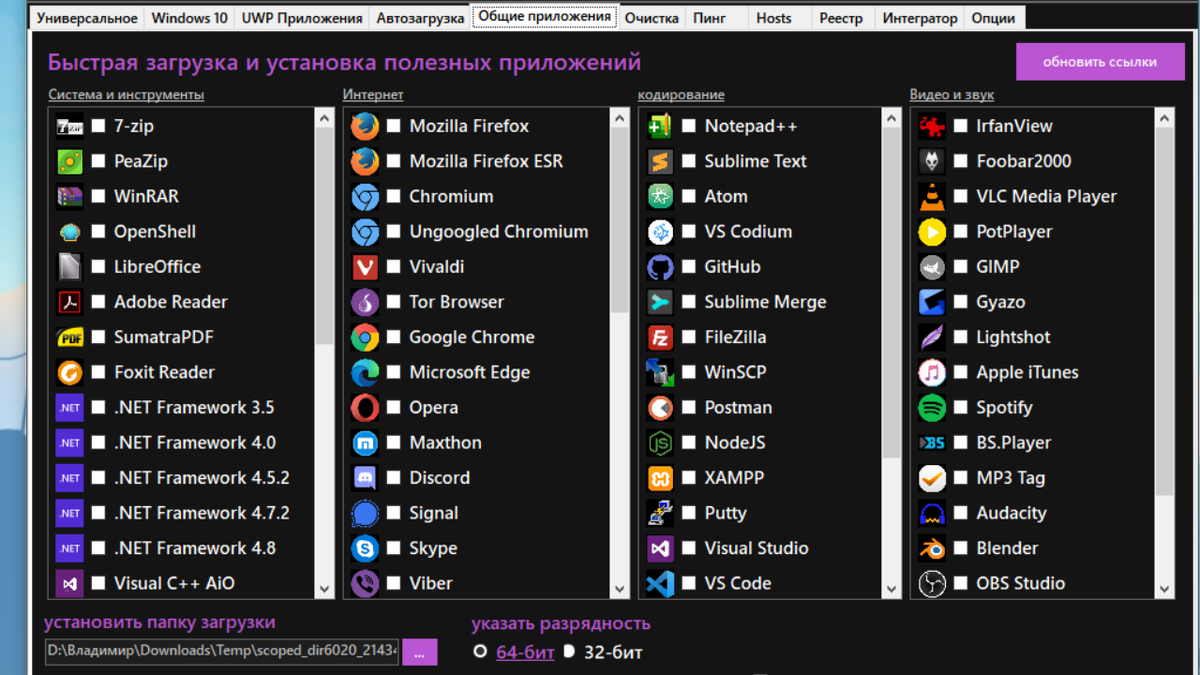The width and height of the screenshot is (1200, 675).
Task: Open the Windows 10 tab
Action: (x=189, y=18)
